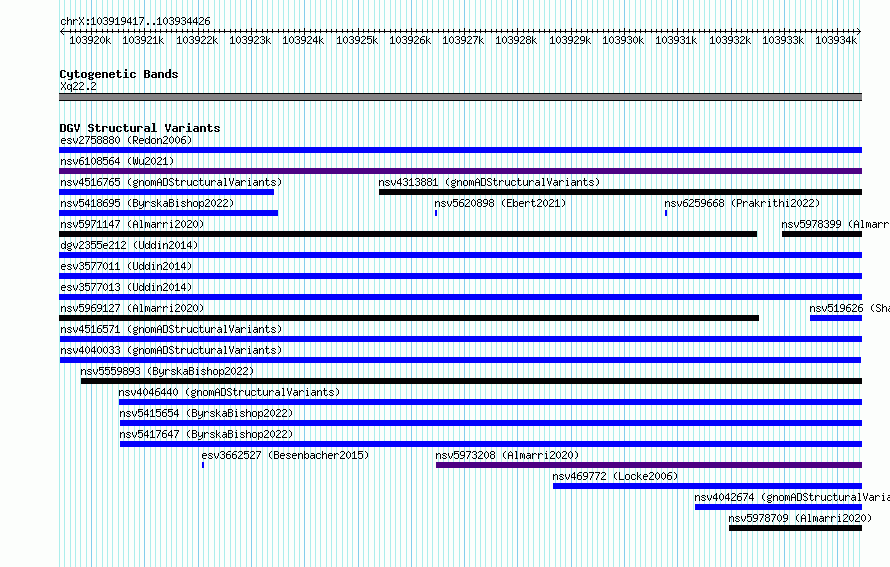Image resolution: width=890 pixels, height=567 pixels.
Task: Click the nsv4046440 (gnomADStructuralVariants) label
Action: click(229, 392)
